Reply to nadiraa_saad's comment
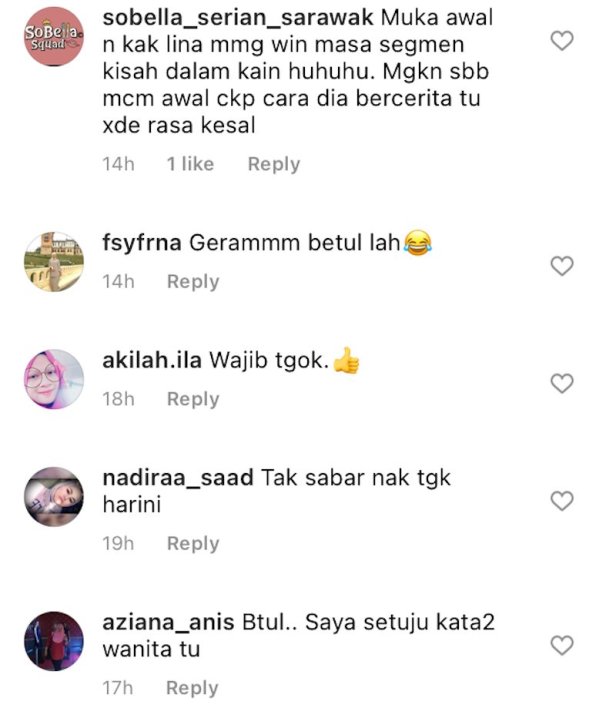 pos(193,544)
